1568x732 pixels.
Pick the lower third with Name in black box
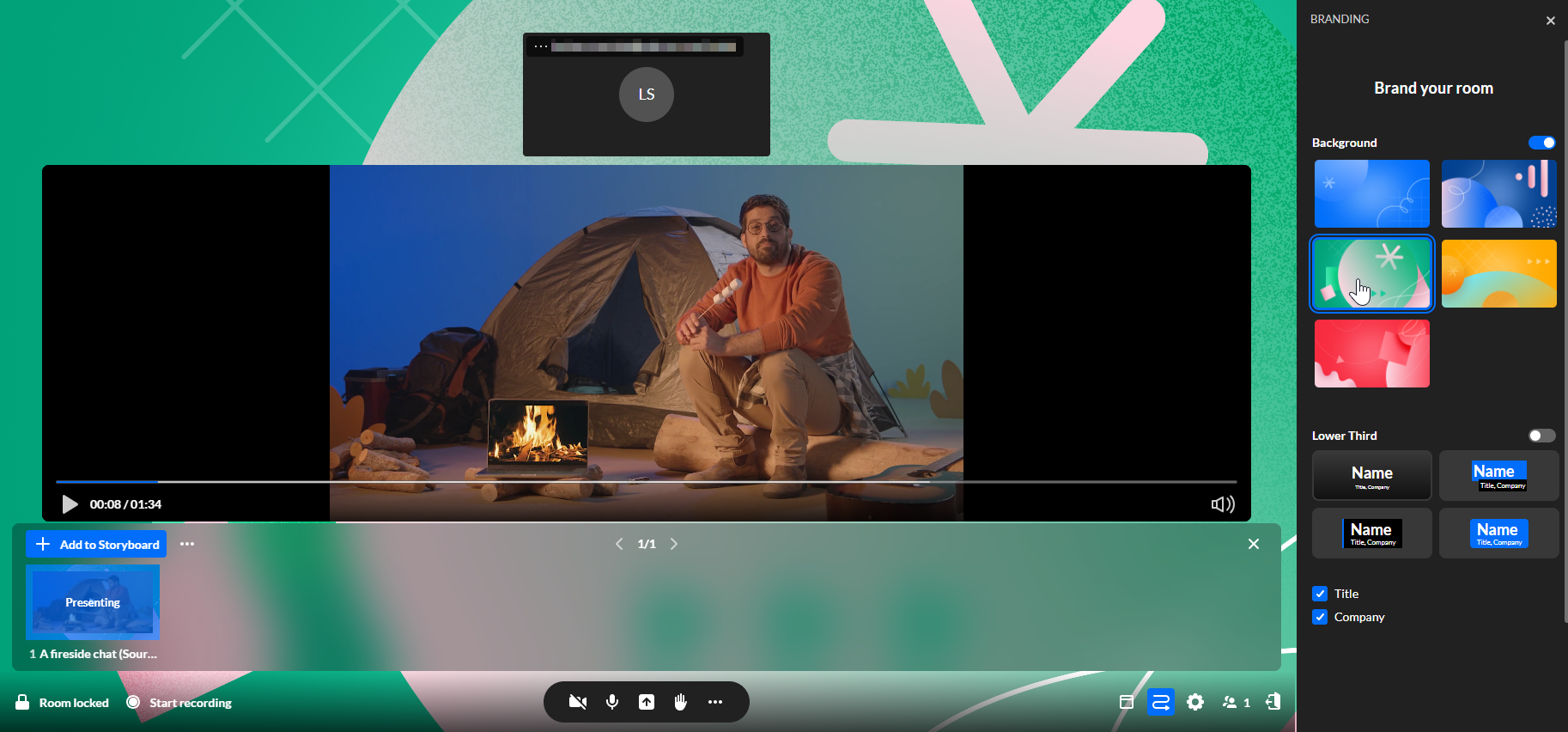[1372, 533]
